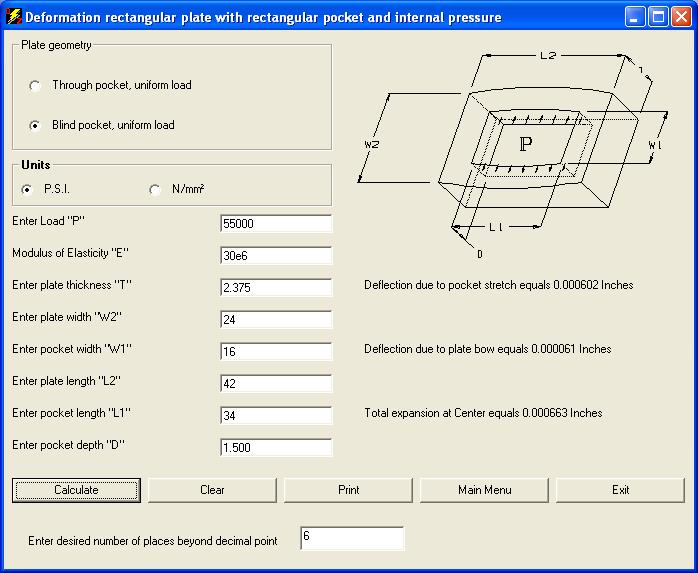Close the deformation calculator window
This screenshot has width=698, height=573.
681,17
